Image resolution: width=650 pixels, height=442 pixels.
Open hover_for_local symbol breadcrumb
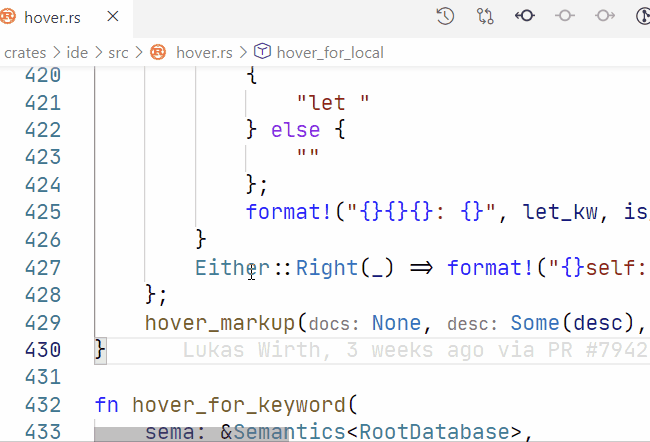329,52
